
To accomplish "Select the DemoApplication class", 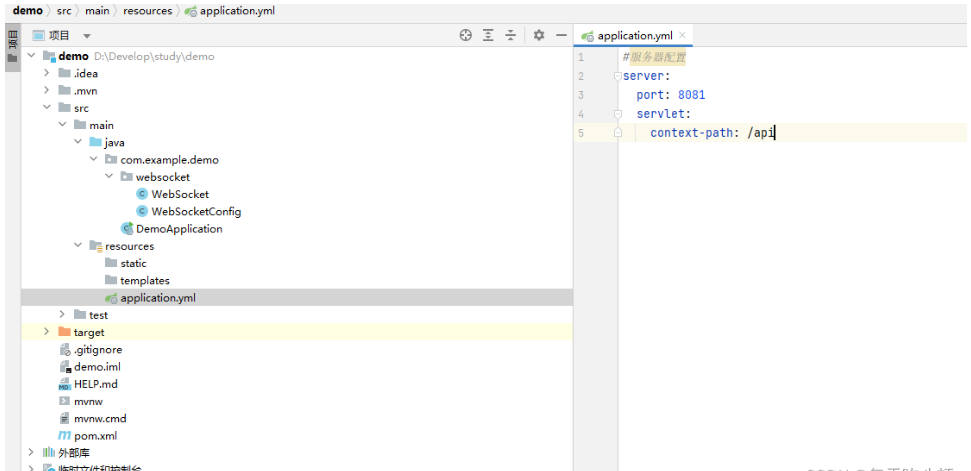I will 179,229.
